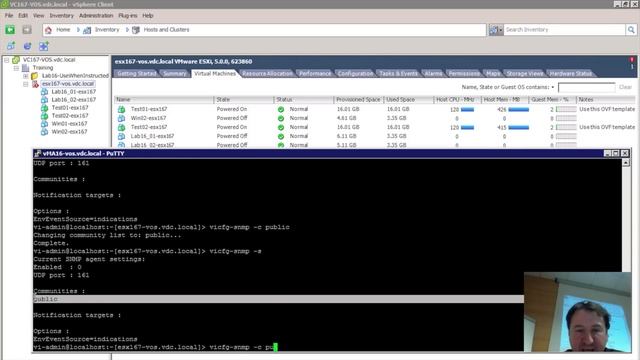The width and height of the screenshot is (640, 360).
Task: Select Test01-esx167 in the inventory tree
Action: point(70,108)
